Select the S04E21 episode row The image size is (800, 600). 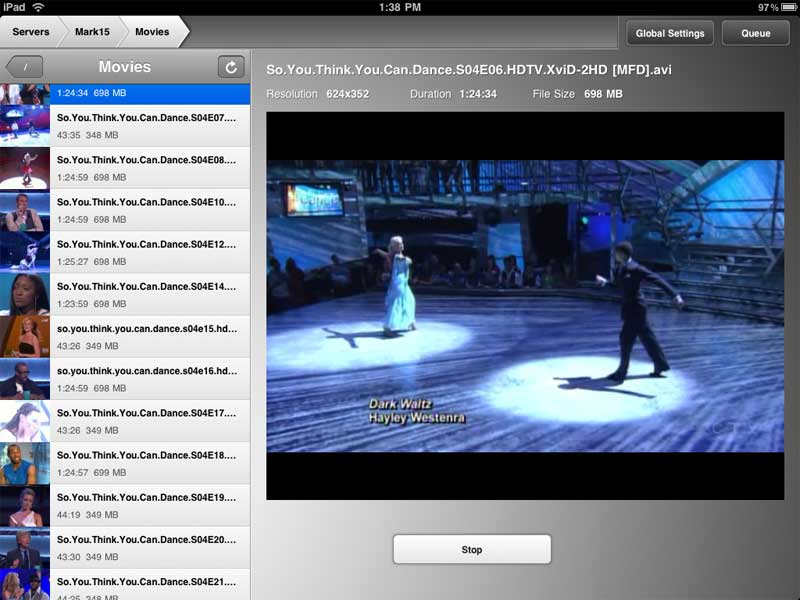(x=125, y=585)
